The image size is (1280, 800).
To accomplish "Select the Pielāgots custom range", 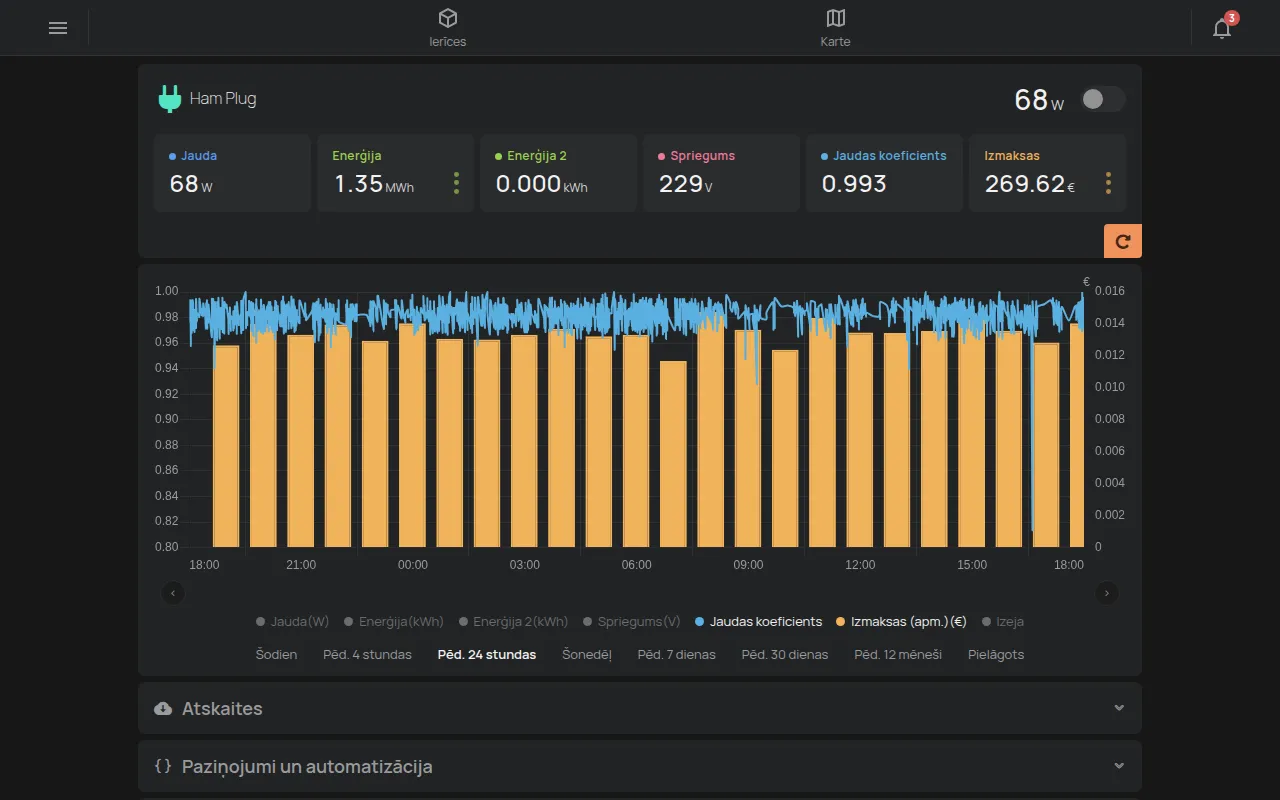I will tap(996, 655).
